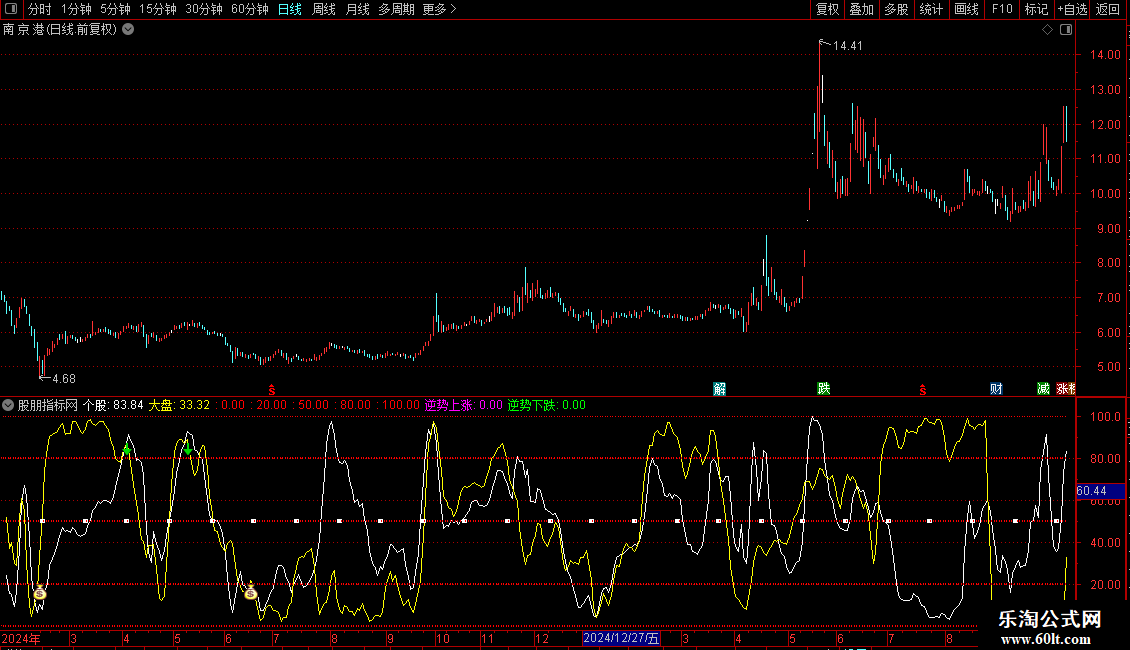Click the 返回 back button
Image resolution: width=1130 pixels, height=650 pixels.
click(1108, 9)
